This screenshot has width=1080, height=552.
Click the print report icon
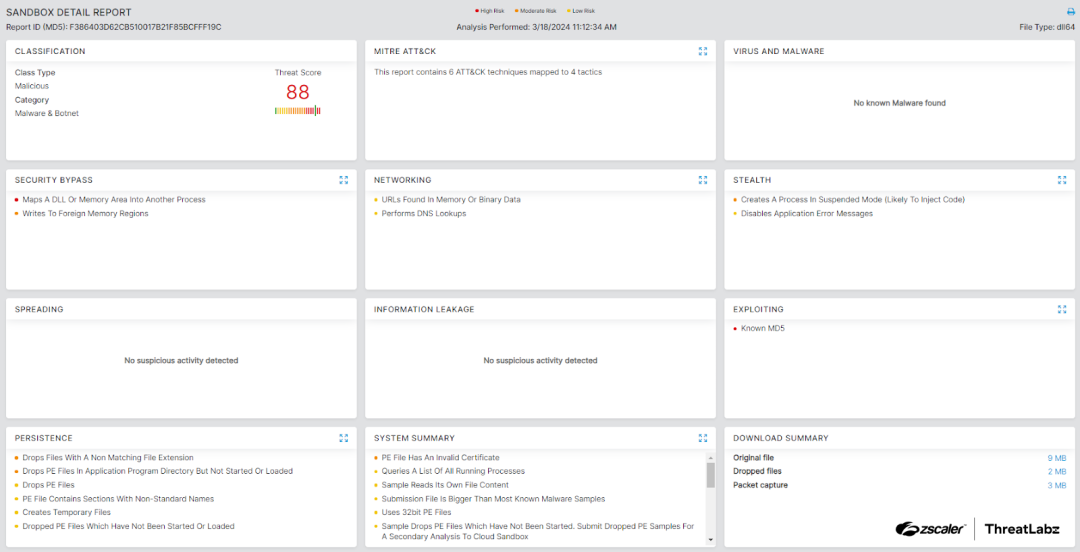click(1071, 12)
